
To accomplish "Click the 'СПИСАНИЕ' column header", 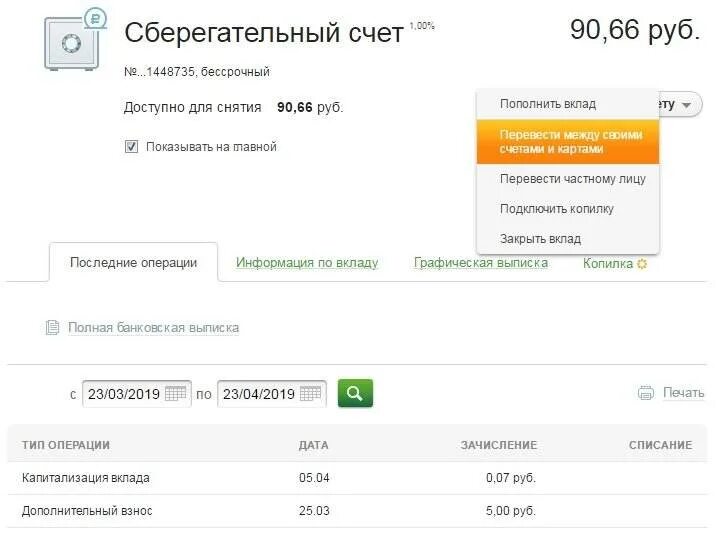I will click(x=660, y=445).
